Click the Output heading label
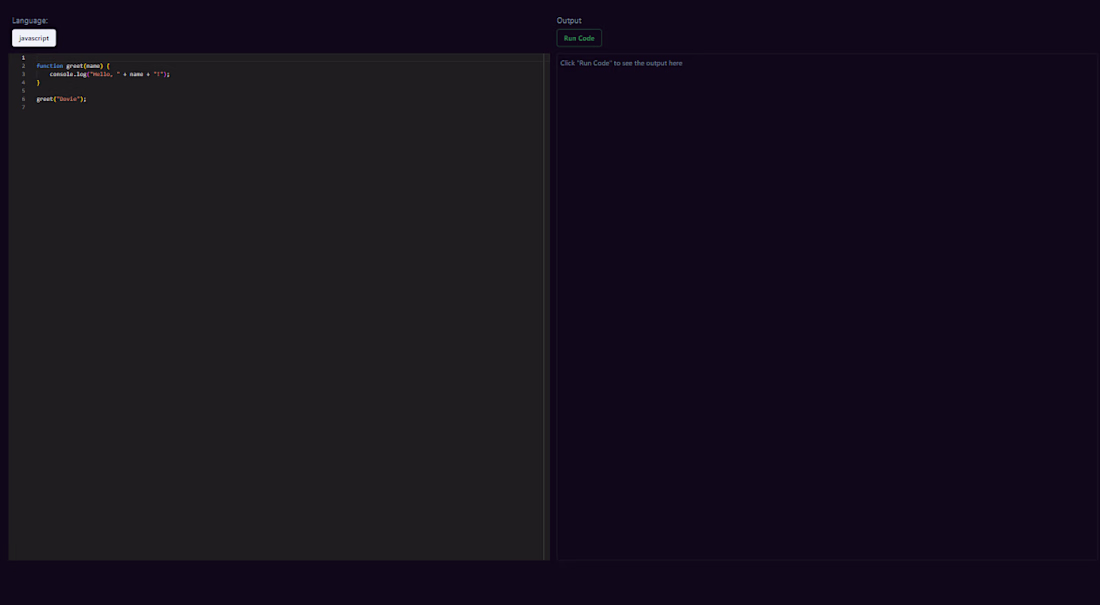The image size is (1100, 605). tap(569, 20)
